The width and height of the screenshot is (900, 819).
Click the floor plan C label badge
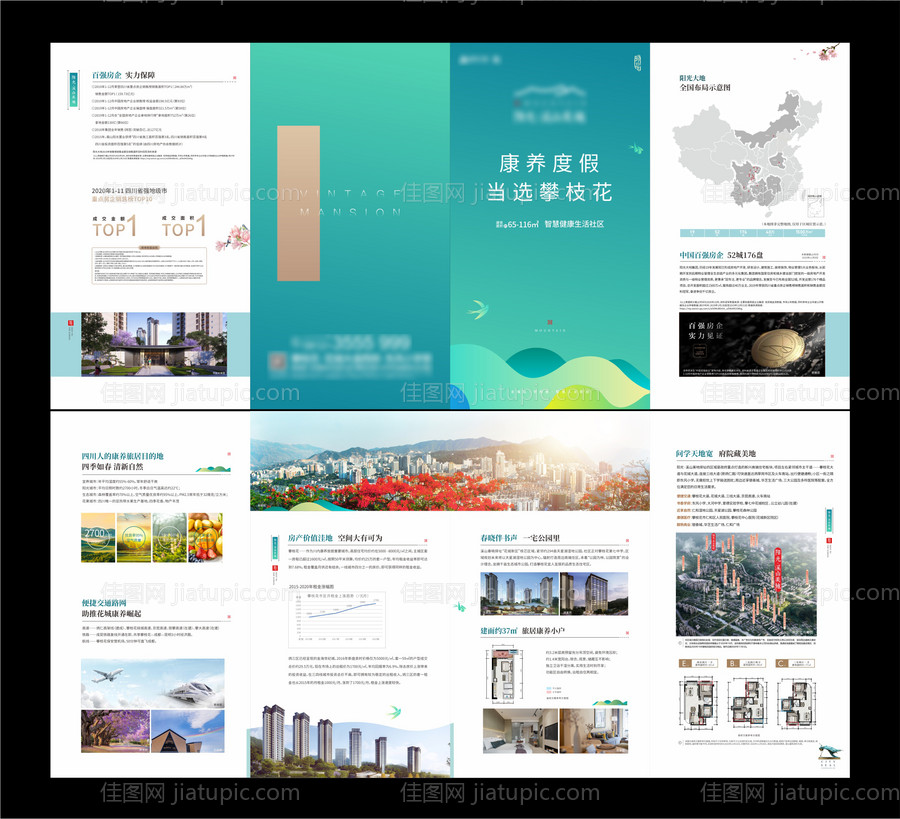[x=780, y=663]
